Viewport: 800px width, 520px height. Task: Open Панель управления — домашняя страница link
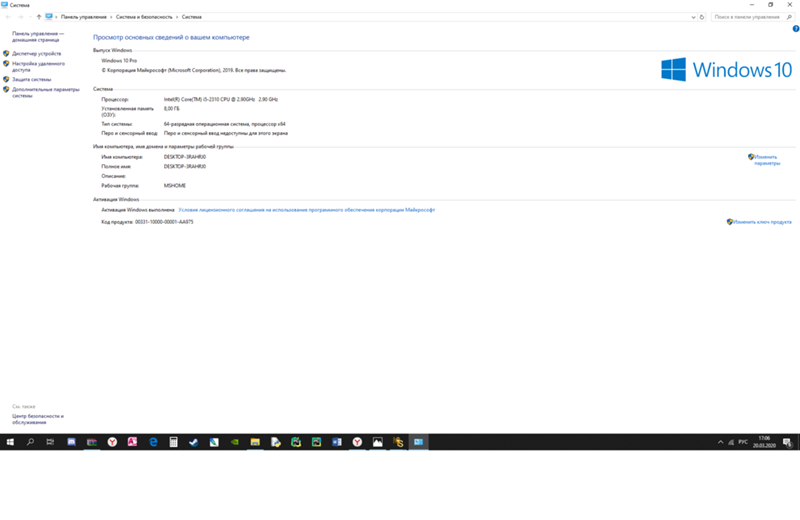point(38,37)
